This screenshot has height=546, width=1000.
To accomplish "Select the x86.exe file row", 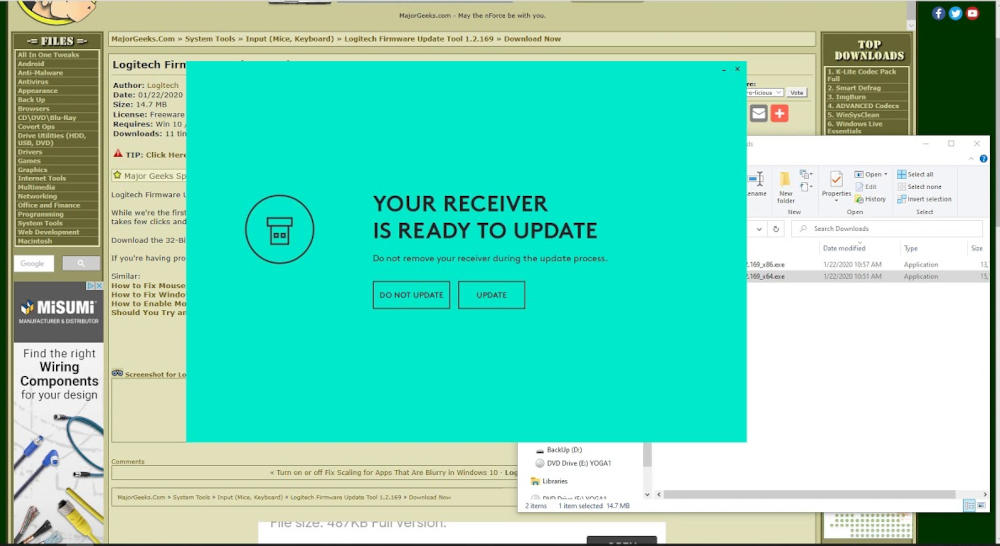I will click(x=867, y=264).
